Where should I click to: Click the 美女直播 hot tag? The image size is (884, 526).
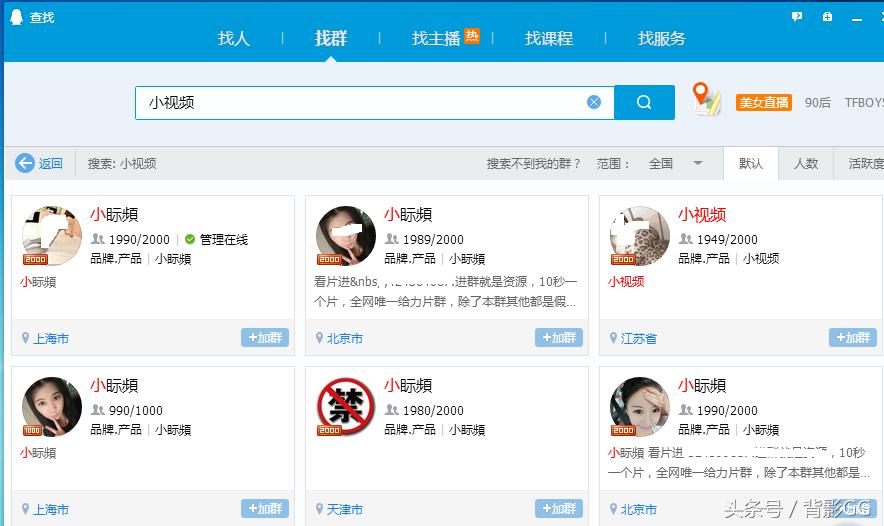[763, 103]
